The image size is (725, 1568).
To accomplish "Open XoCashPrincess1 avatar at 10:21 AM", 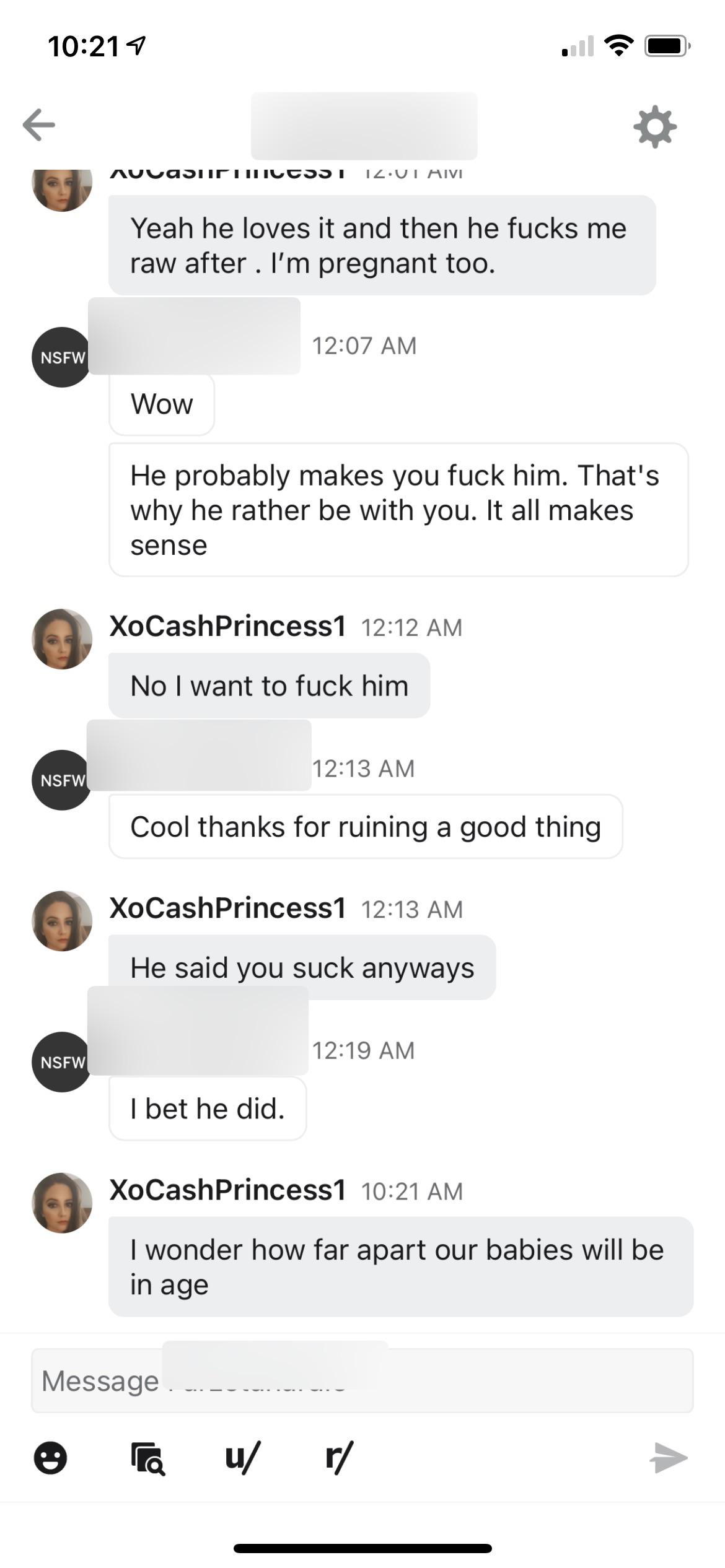I will (x=62, y=1203).
